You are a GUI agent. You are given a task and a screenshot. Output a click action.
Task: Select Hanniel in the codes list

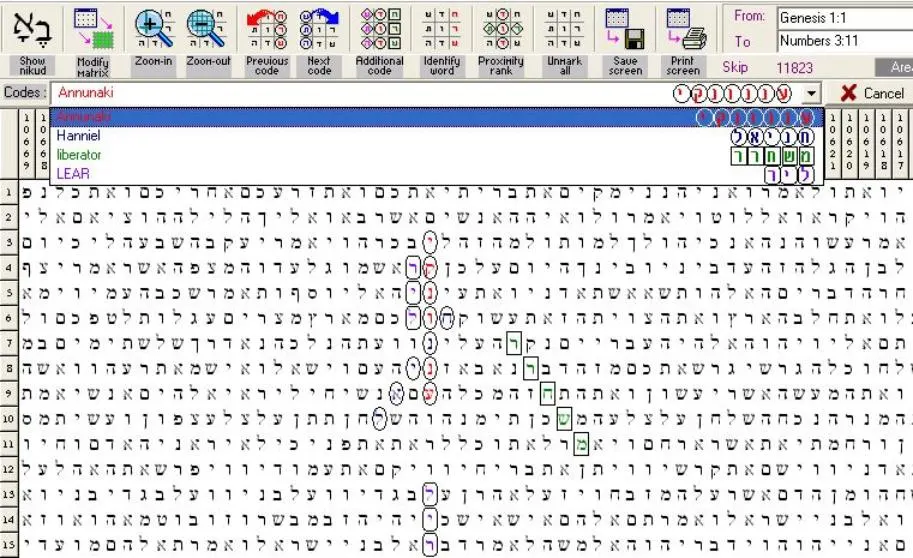[x=437, y=136]
